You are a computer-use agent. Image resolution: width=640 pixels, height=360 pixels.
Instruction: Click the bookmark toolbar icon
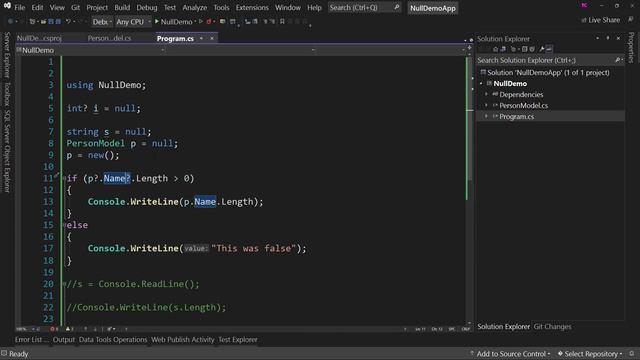pyautogui.click(x=282, y=21)
